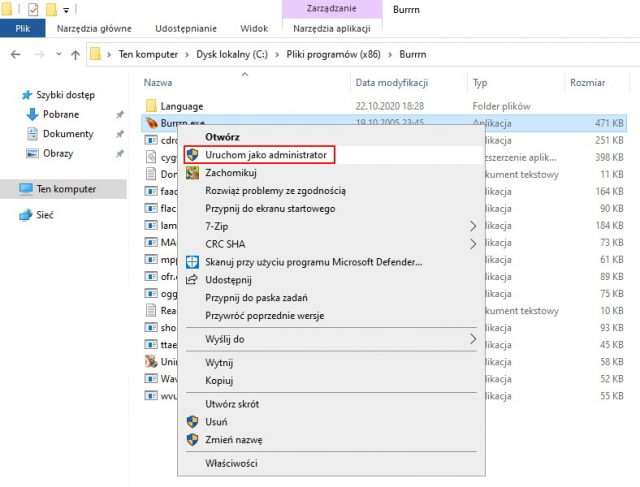640x487 pixels.
Task: Open Sieć in navigation pane
Action: 44,215
